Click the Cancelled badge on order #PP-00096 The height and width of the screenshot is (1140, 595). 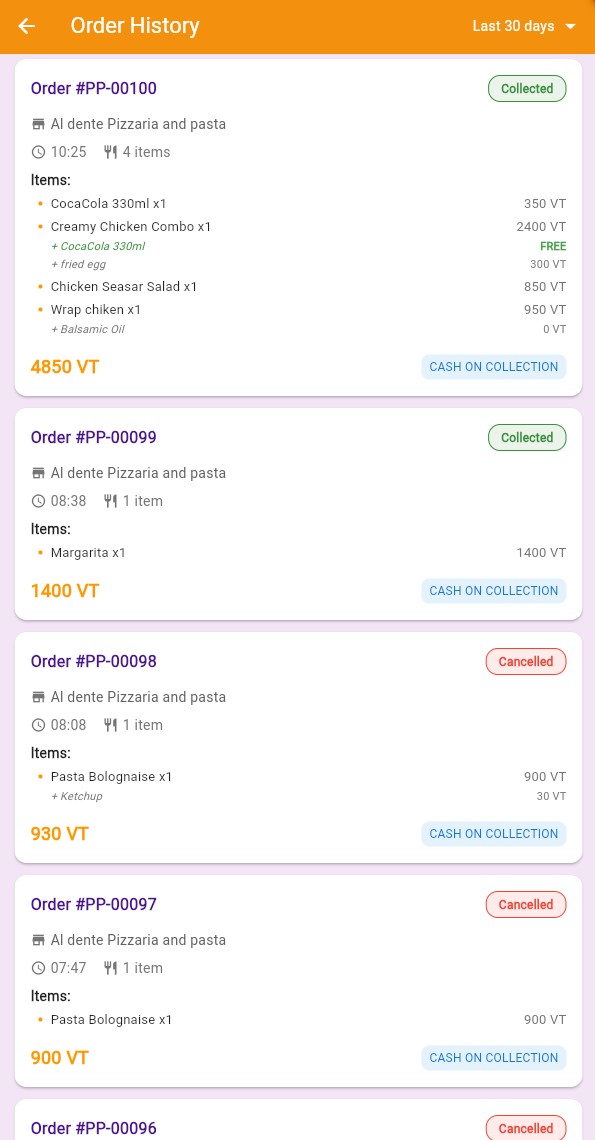[x=526, y=1129]
